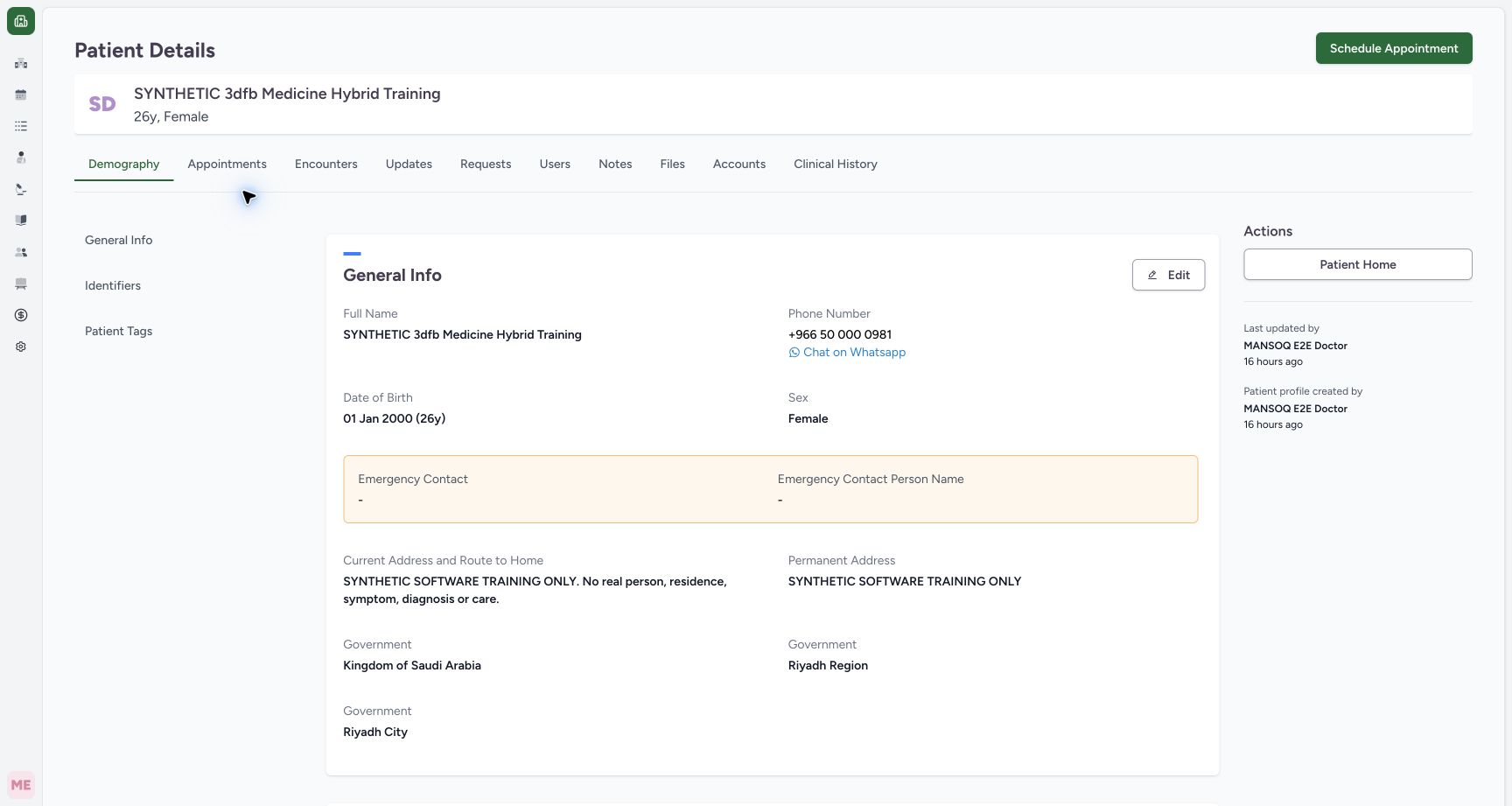Click the Riyadh Region value
The height and width of the screenshot is (806, 1512).
pos(828,665)
